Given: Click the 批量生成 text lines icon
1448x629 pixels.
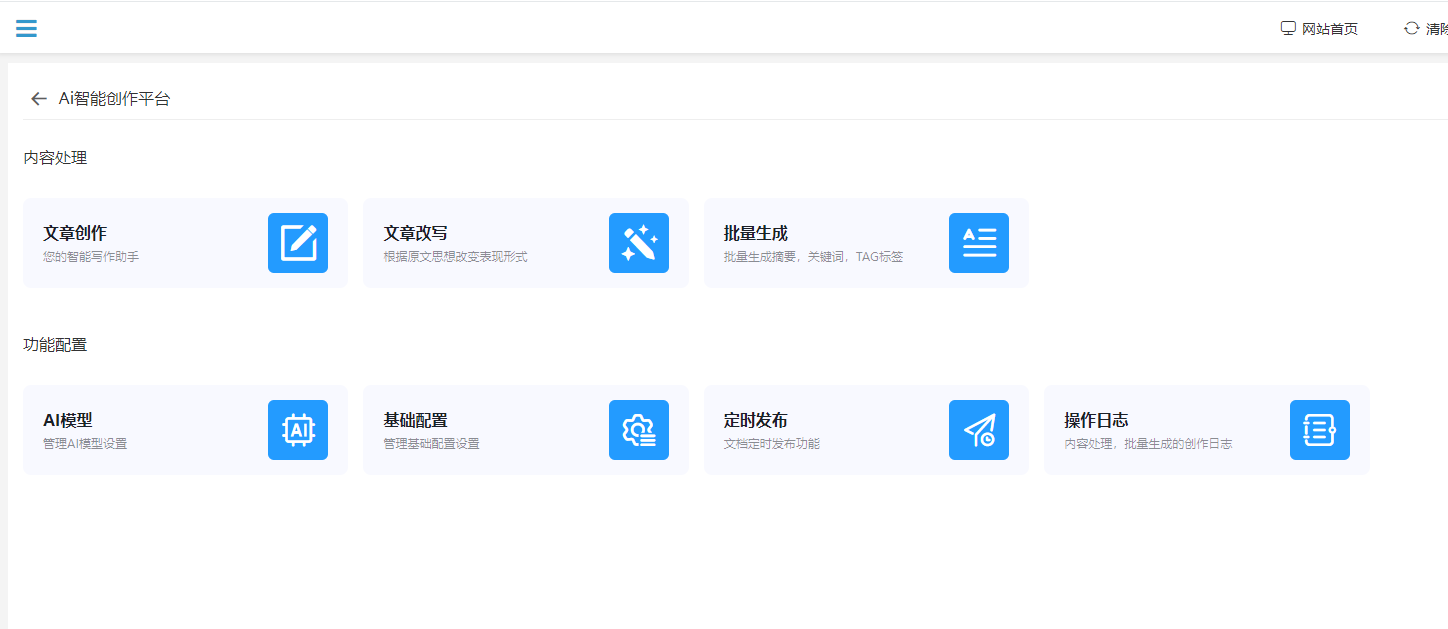Looking at the screenshot, I should [979, 243].
